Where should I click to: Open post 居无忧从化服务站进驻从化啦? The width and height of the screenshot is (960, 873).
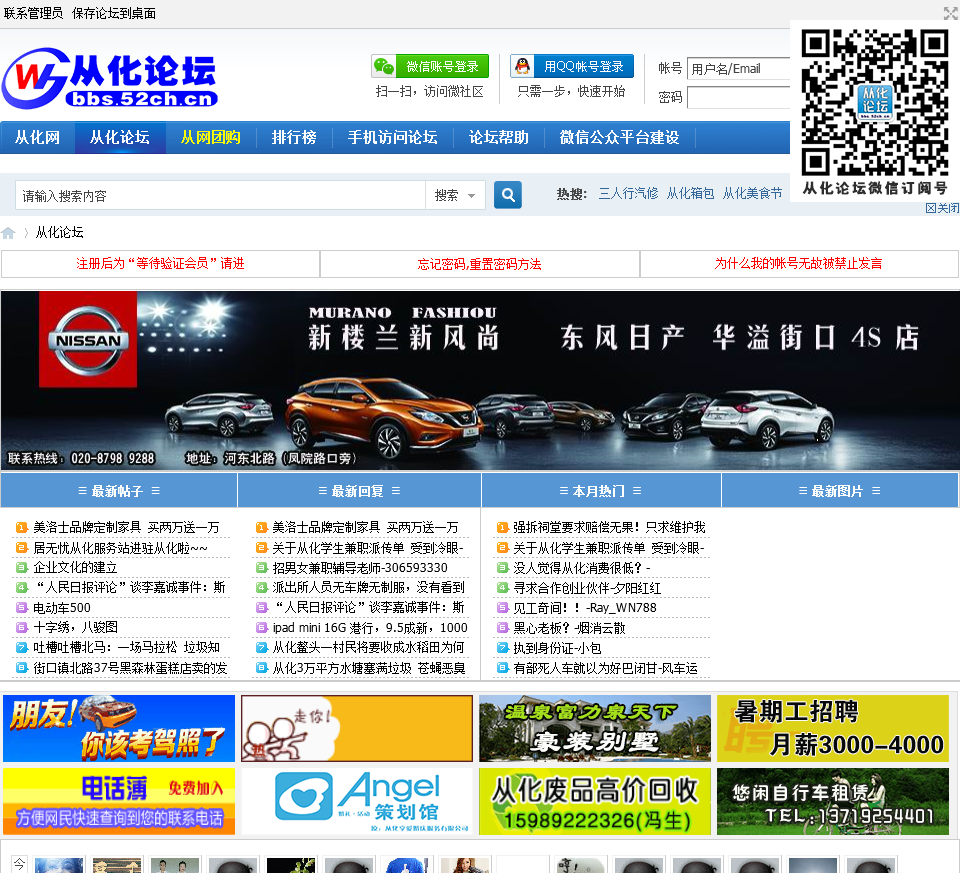coord(120,548)
